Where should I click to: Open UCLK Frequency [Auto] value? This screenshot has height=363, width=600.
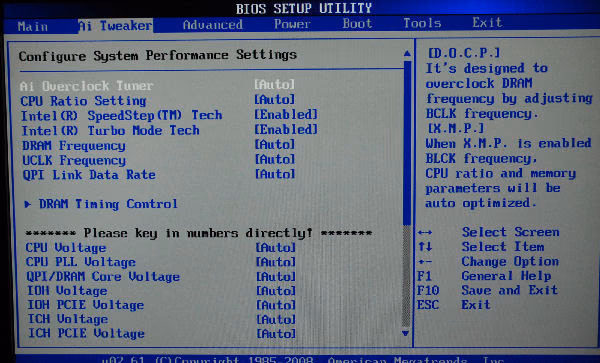click(x=275, y=159)
